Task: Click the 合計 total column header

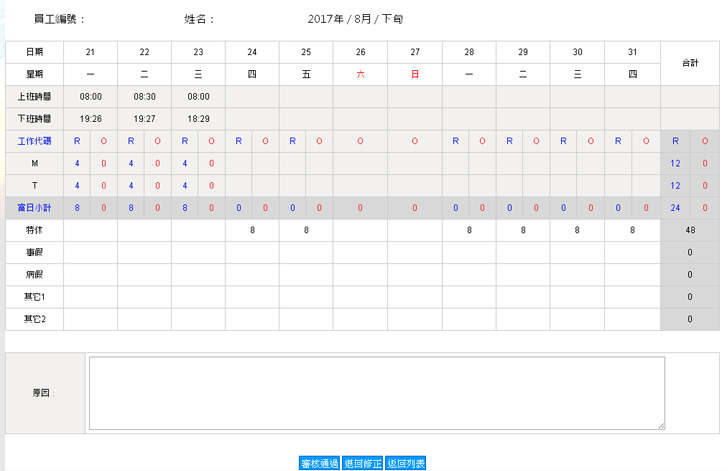Action: pos(690,63)
